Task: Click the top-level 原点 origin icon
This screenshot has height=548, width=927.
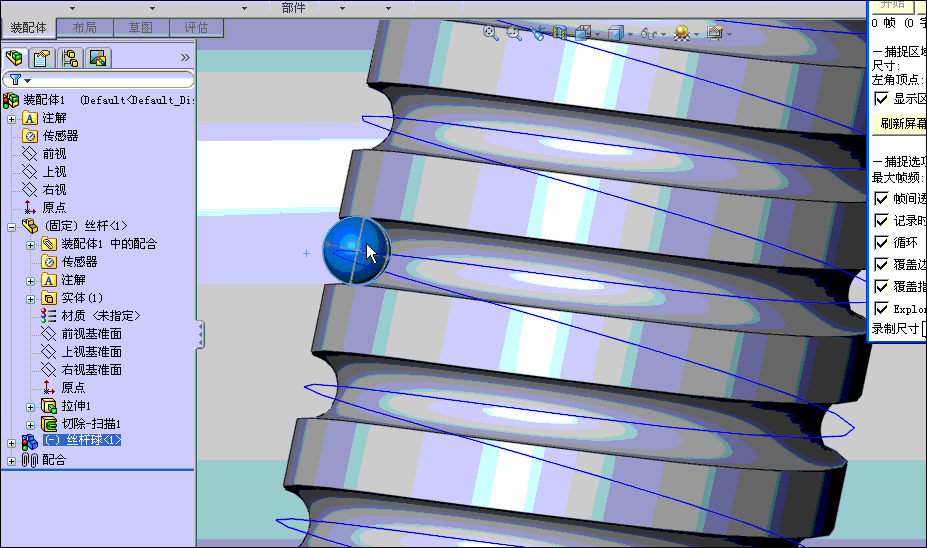Action: coord(30,207)
